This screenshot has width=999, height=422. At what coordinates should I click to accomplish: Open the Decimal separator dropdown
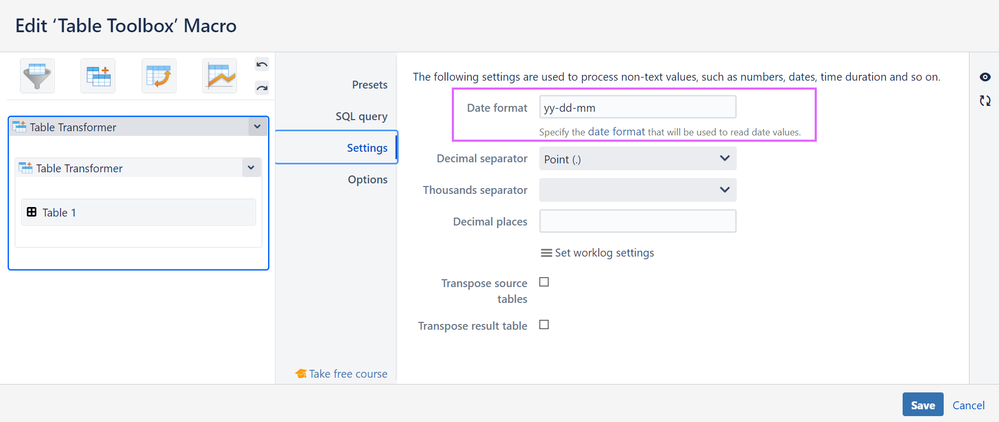pos(637,158)
